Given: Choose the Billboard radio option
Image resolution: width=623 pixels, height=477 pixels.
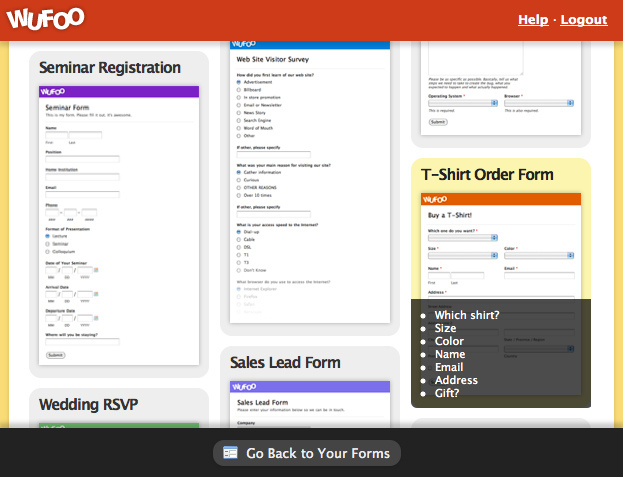Looking at the screenshot, I should [239, 90].
